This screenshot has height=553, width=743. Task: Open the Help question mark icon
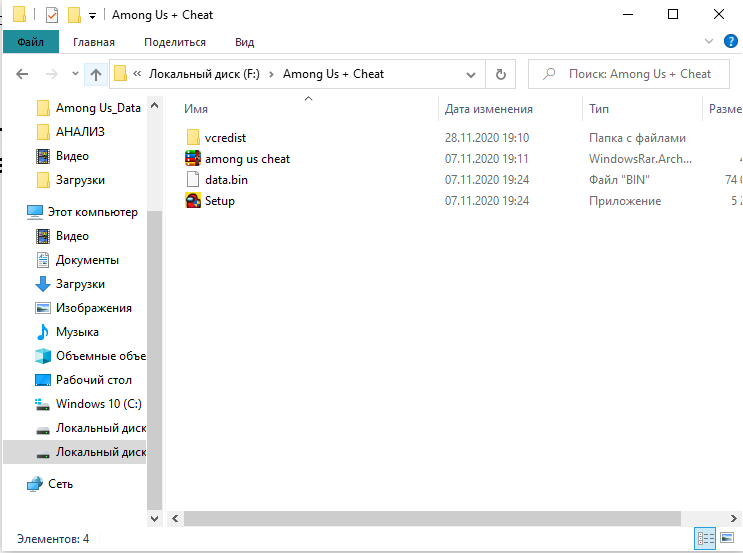pos(730,42)
